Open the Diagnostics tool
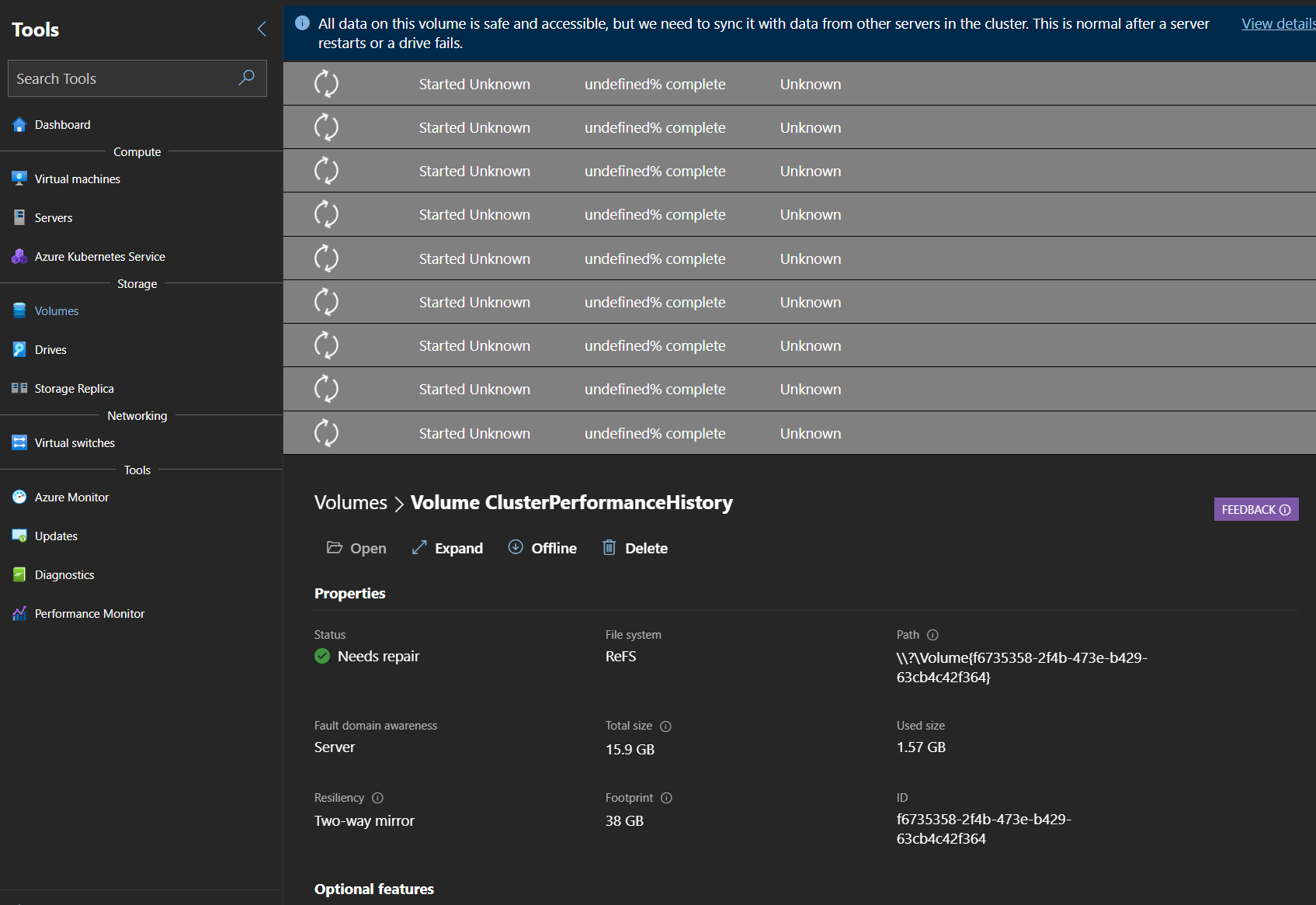Image resolution: width=1316 pixels, height=905 pixels. pos(64,574)
